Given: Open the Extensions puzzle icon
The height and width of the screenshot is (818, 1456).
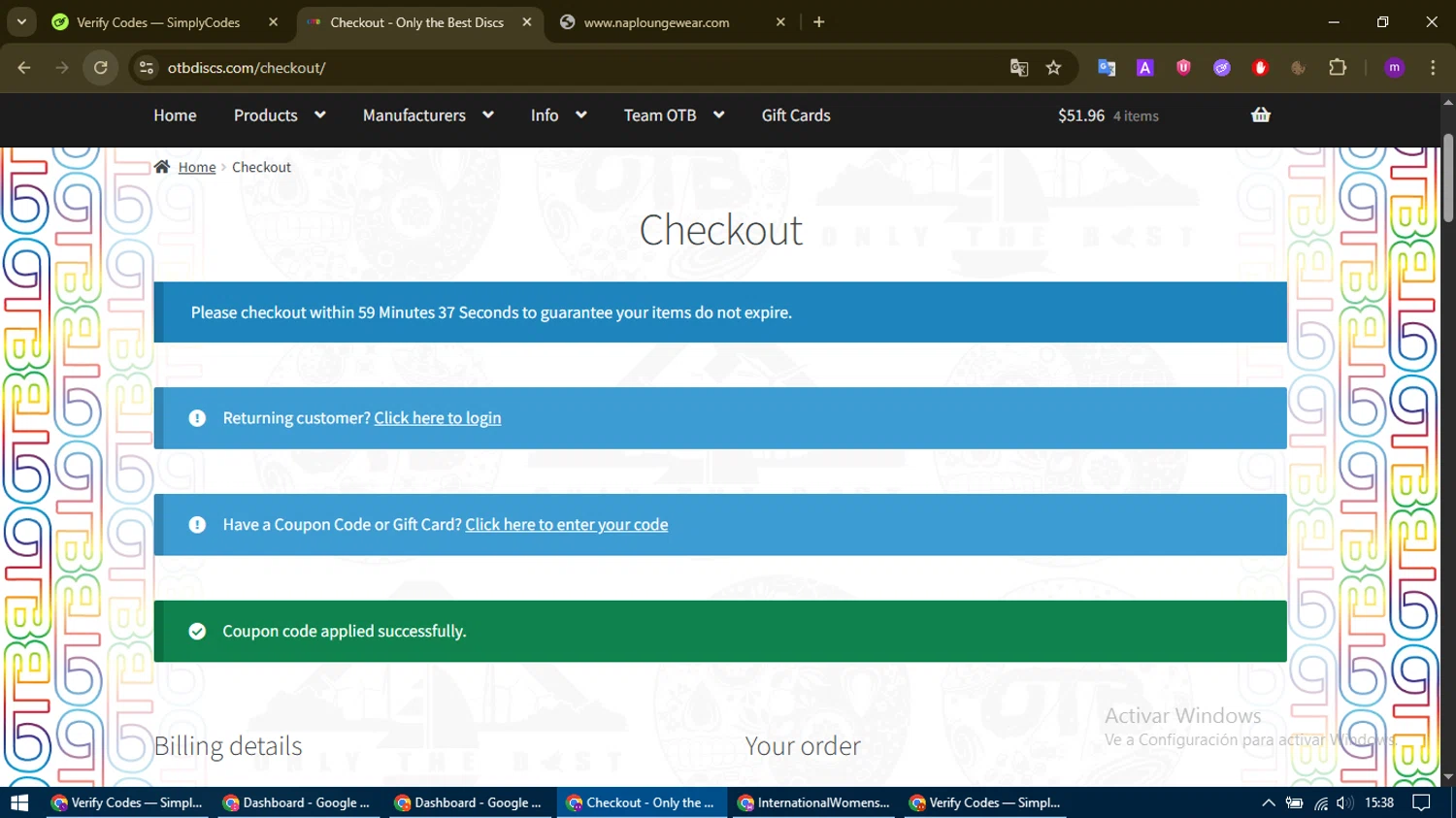Looking at the screenshot, I should point(1338,68).
